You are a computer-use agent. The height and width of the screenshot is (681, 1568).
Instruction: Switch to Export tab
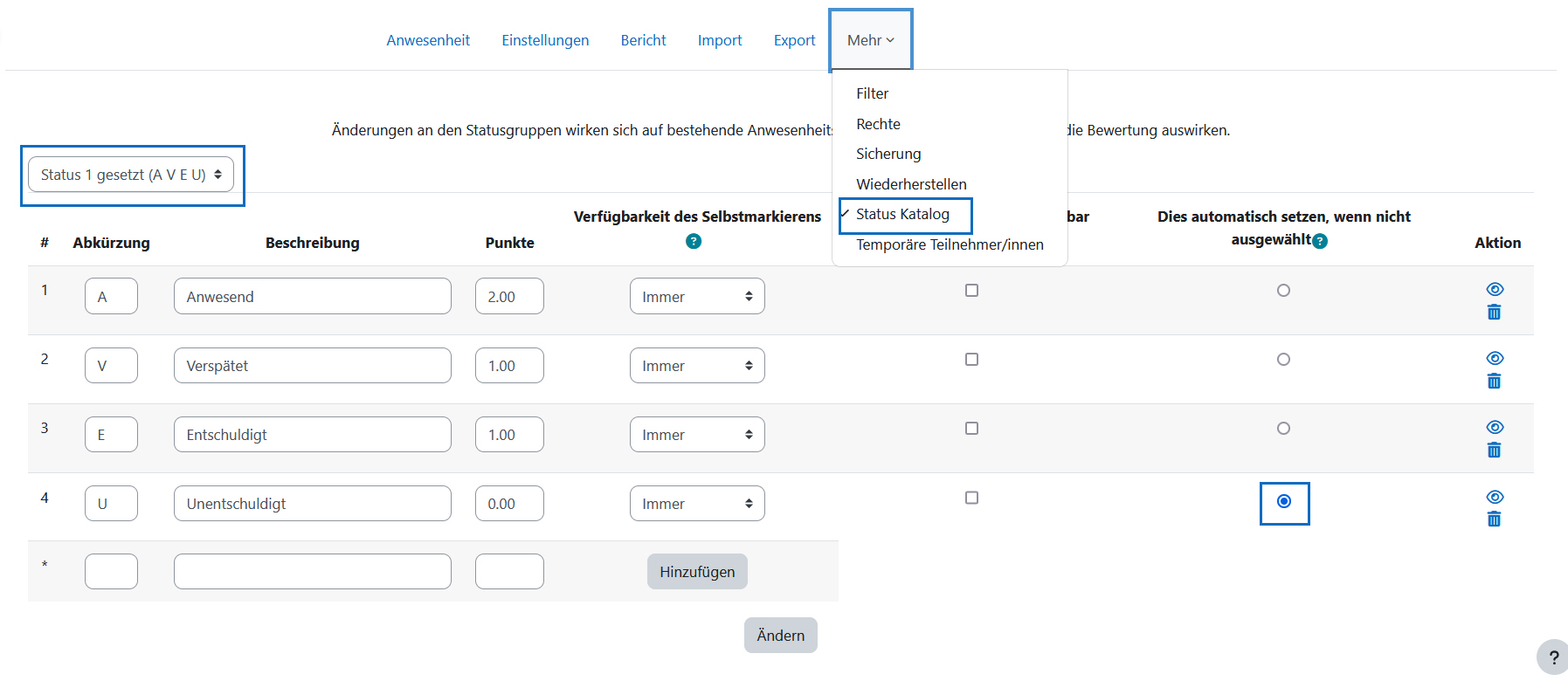pos(794,40)
